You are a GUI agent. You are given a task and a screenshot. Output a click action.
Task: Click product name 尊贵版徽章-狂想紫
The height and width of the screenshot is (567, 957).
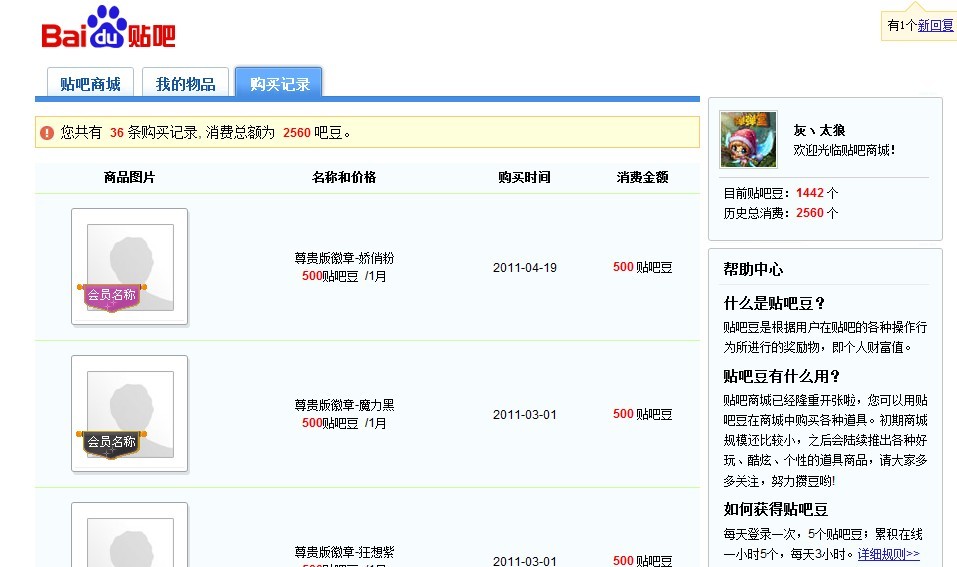[x=344, y=552]
